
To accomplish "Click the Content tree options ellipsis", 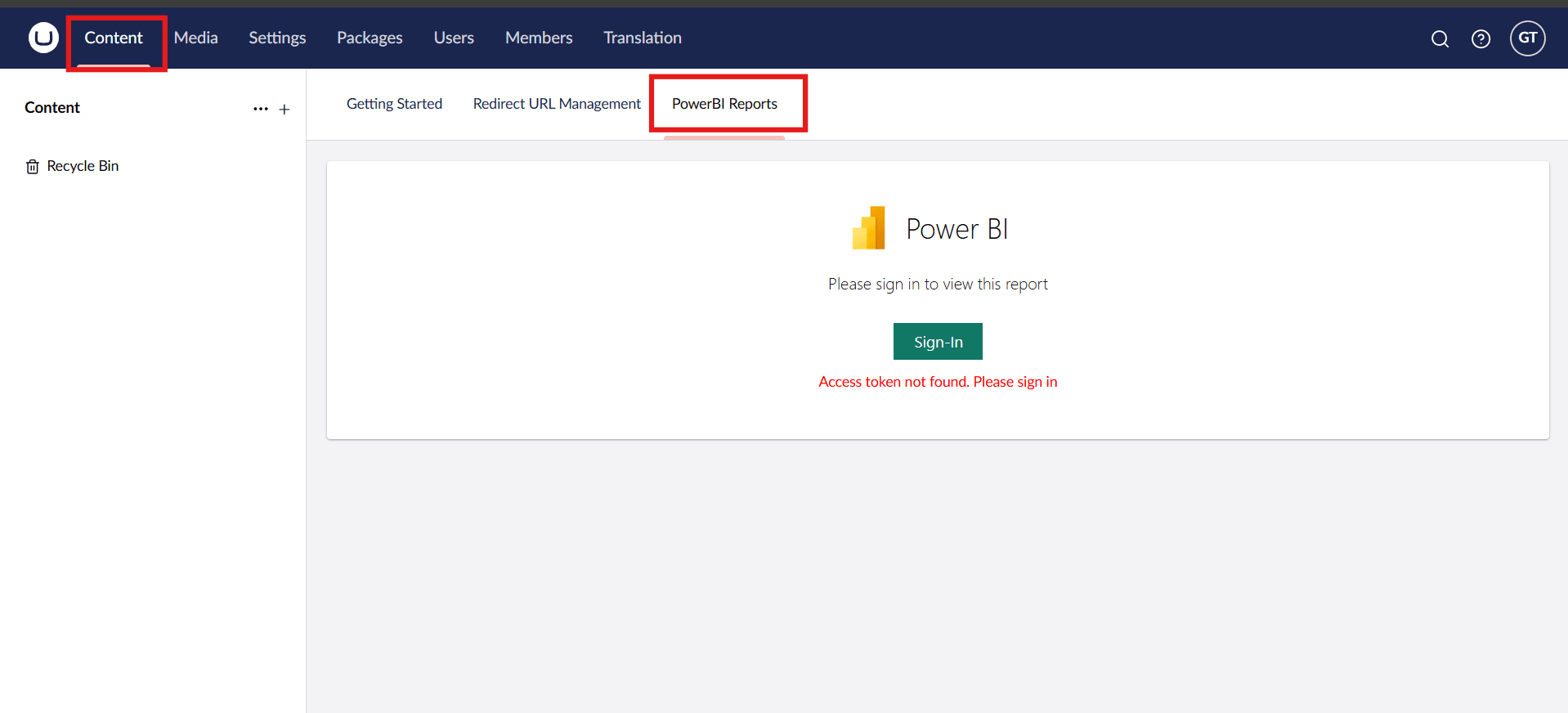I will coord(261,109).
